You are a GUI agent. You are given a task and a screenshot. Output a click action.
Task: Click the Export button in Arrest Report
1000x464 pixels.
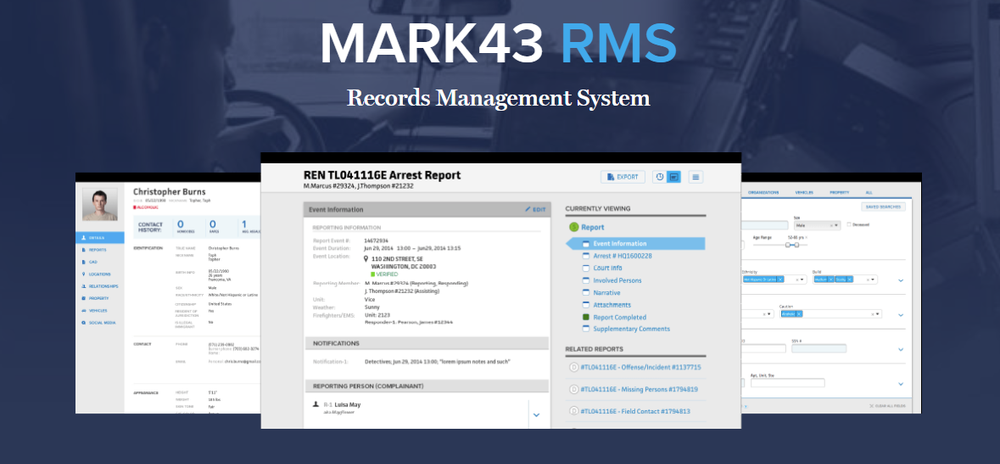point(622,177)
